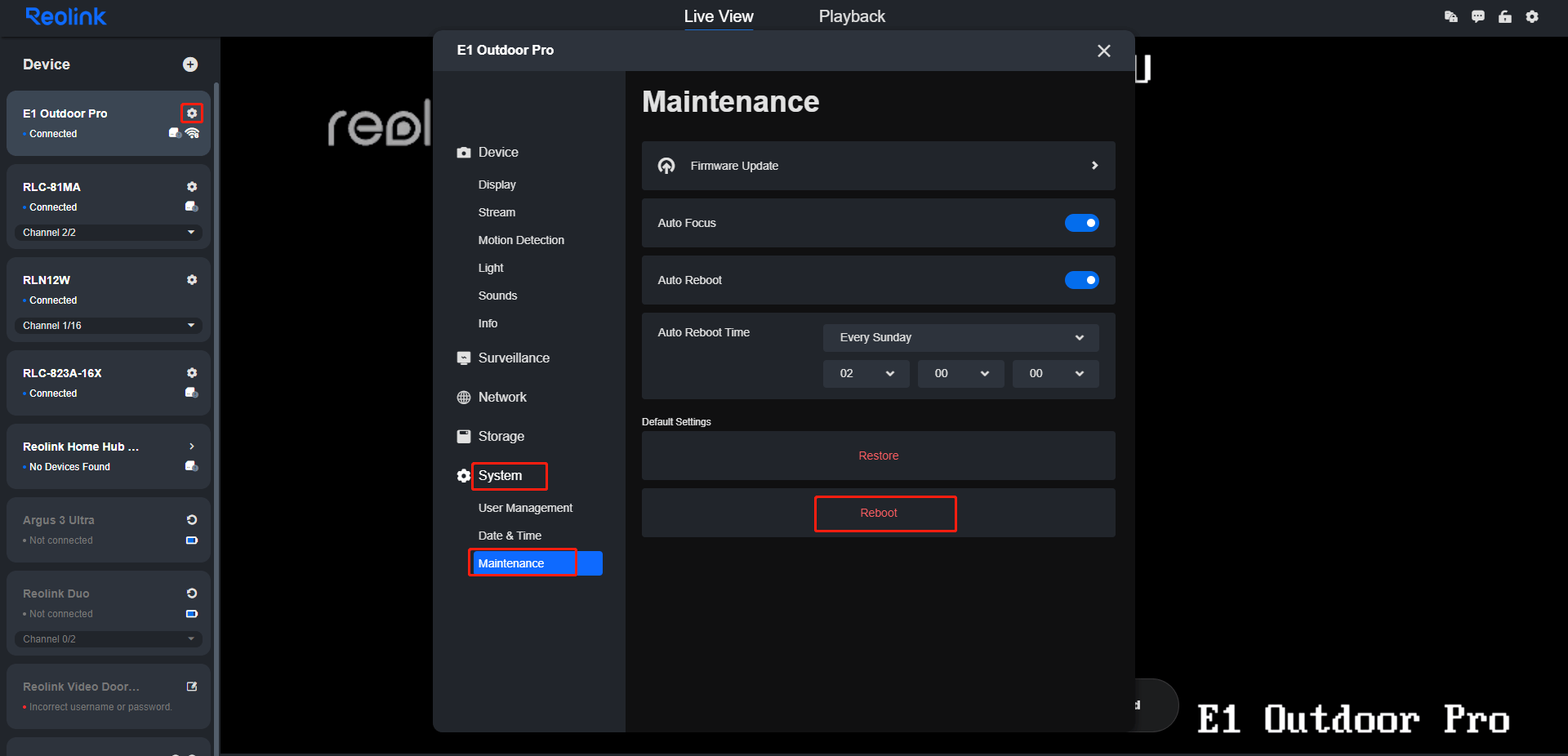1568x756 pixels.
Task: Switch to the Live View tab
Action: coord(719,16)
